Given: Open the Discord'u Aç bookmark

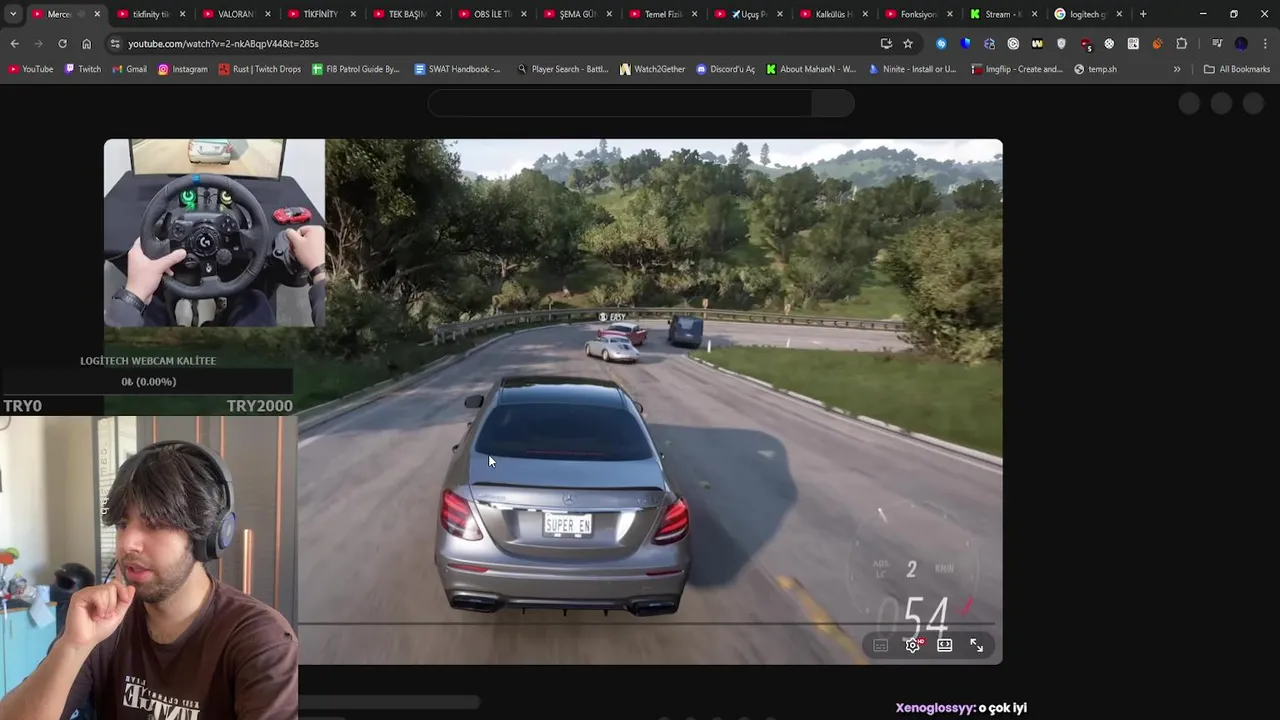Looking at the screenshot, I should click(x=726, y=69).
